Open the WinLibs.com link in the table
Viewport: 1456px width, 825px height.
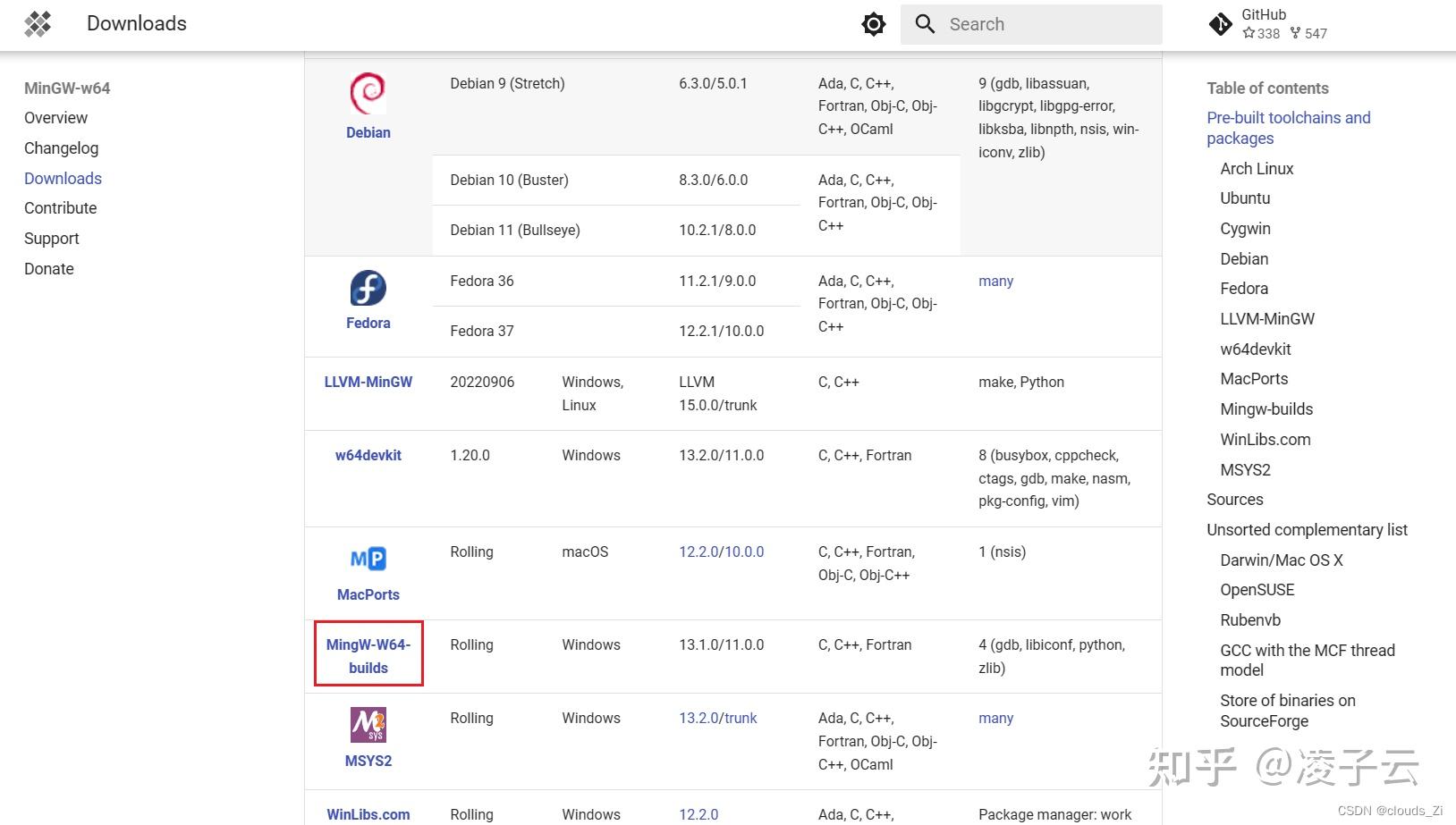click(368, 814)
